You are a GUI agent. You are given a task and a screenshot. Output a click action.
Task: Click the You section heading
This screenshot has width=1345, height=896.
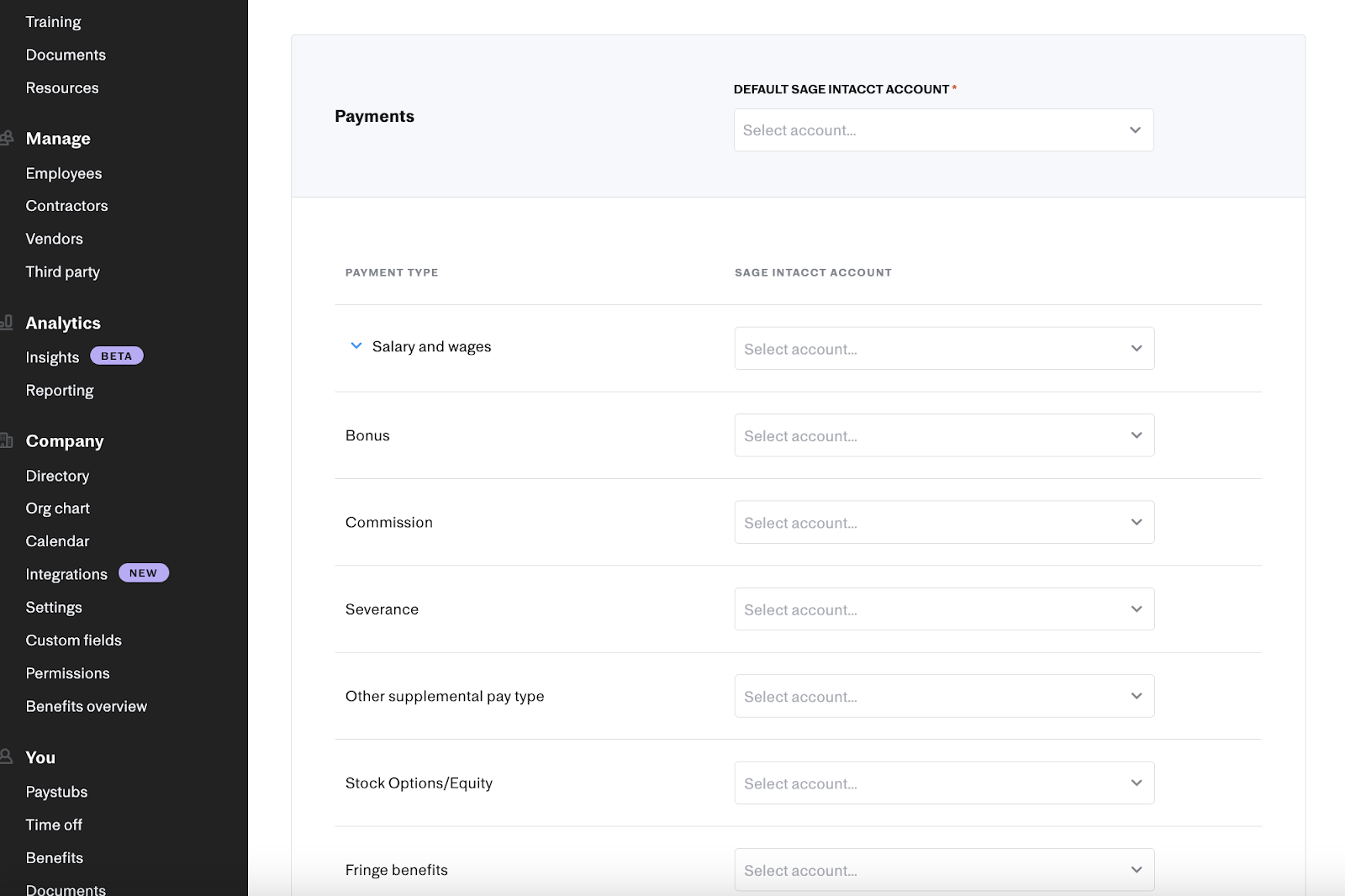click(x=40, y=757)
